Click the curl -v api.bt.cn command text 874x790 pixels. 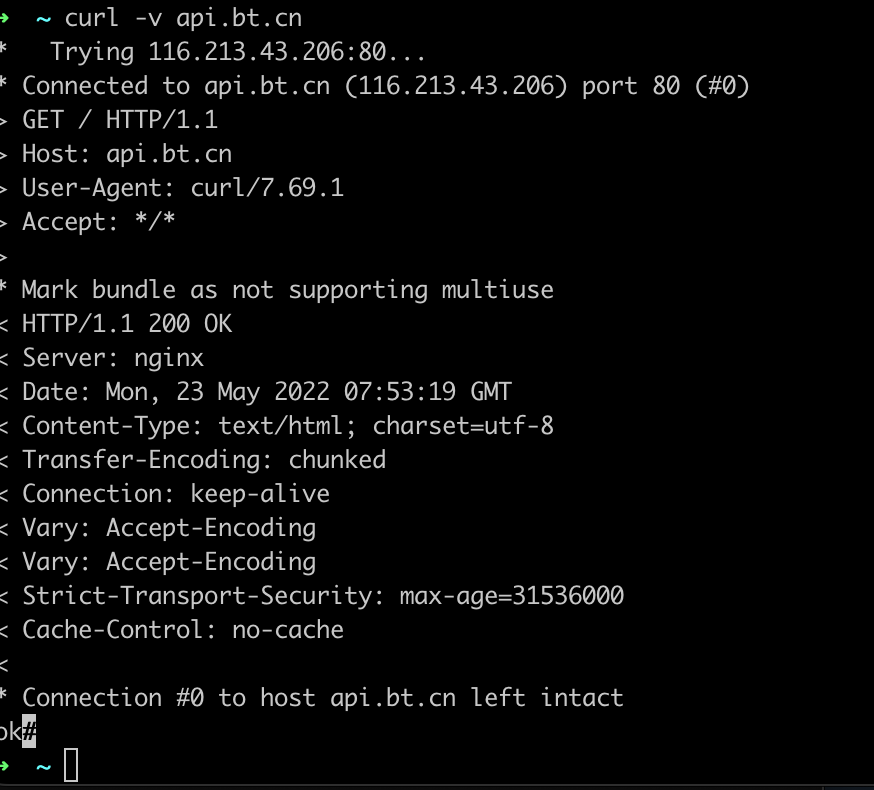pyautogui.click(x=183, y=18)
